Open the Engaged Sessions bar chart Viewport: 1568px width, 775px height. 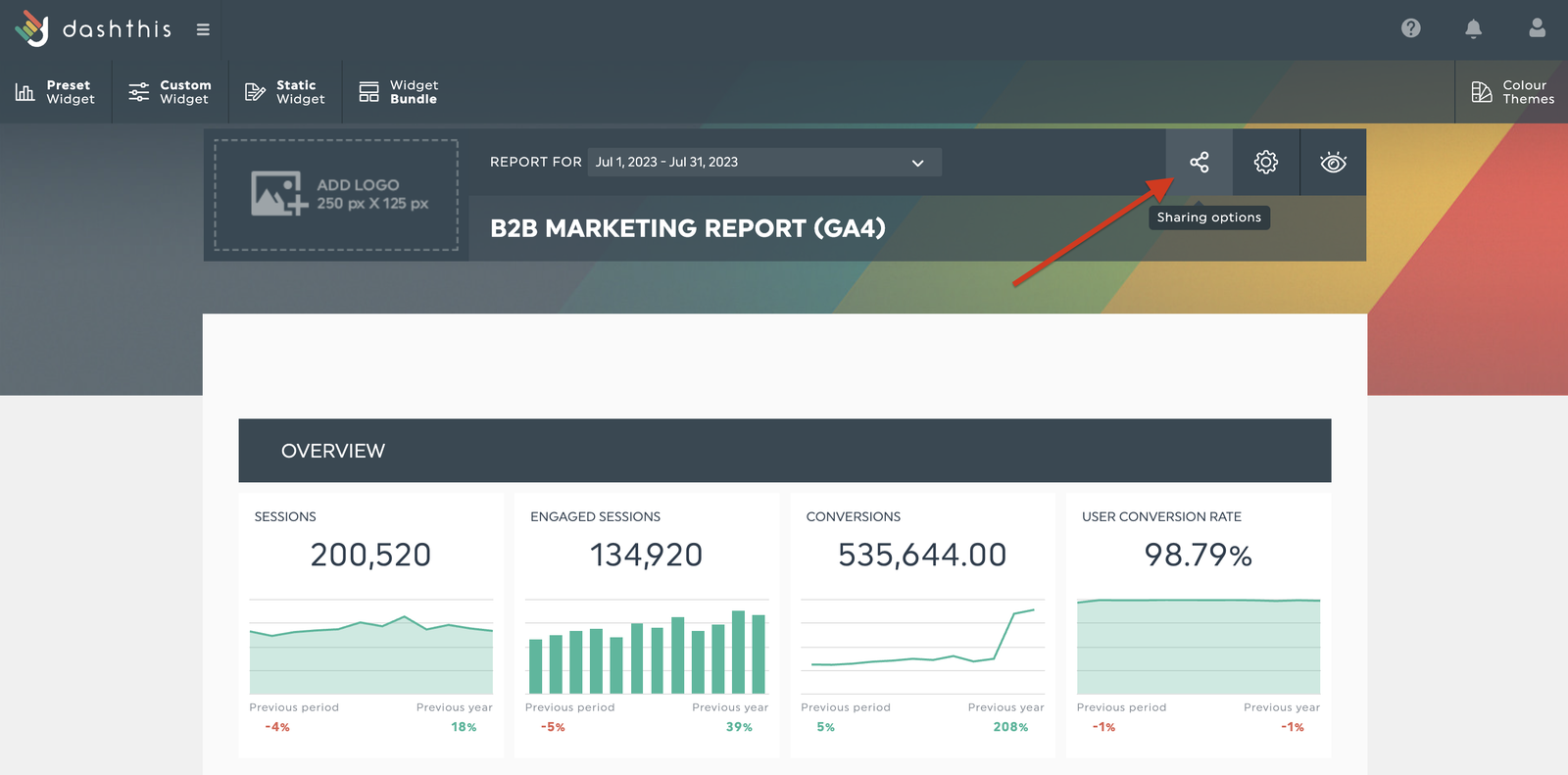pyautogui.click(x=647, y=647)
